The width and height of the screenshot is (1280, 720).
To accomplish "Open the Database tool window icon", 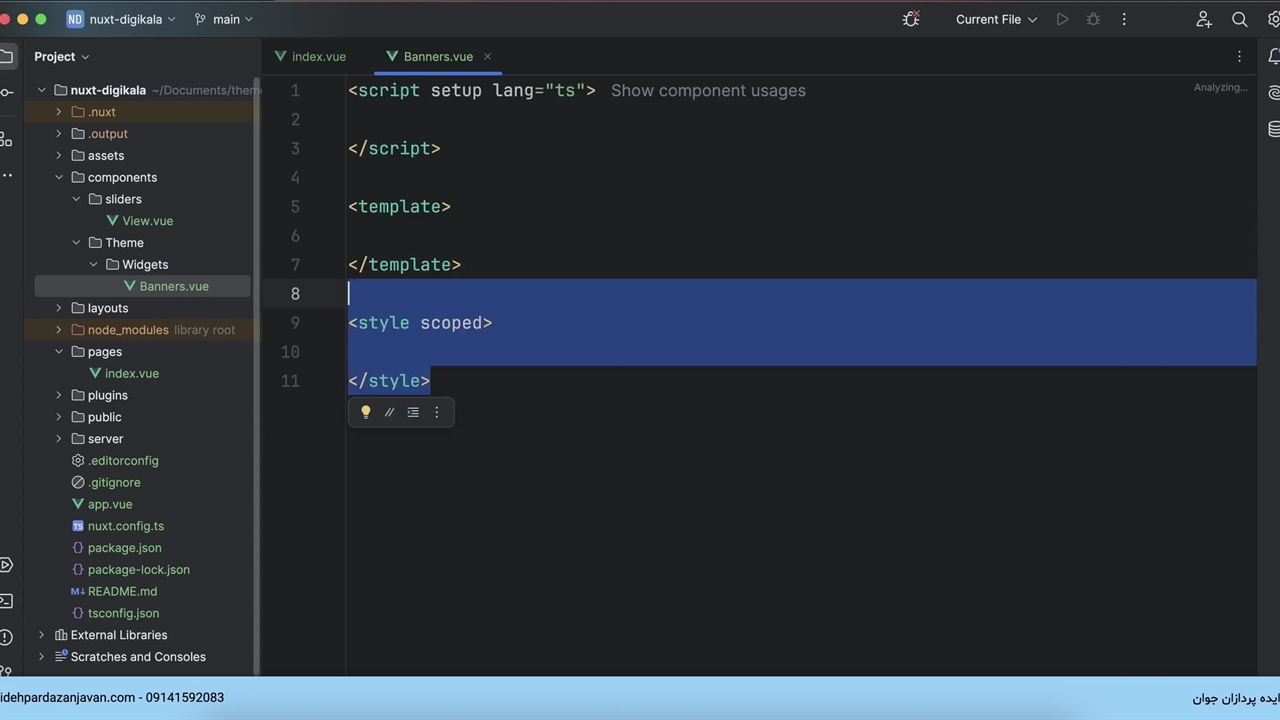I will [x=1274, y=129].
